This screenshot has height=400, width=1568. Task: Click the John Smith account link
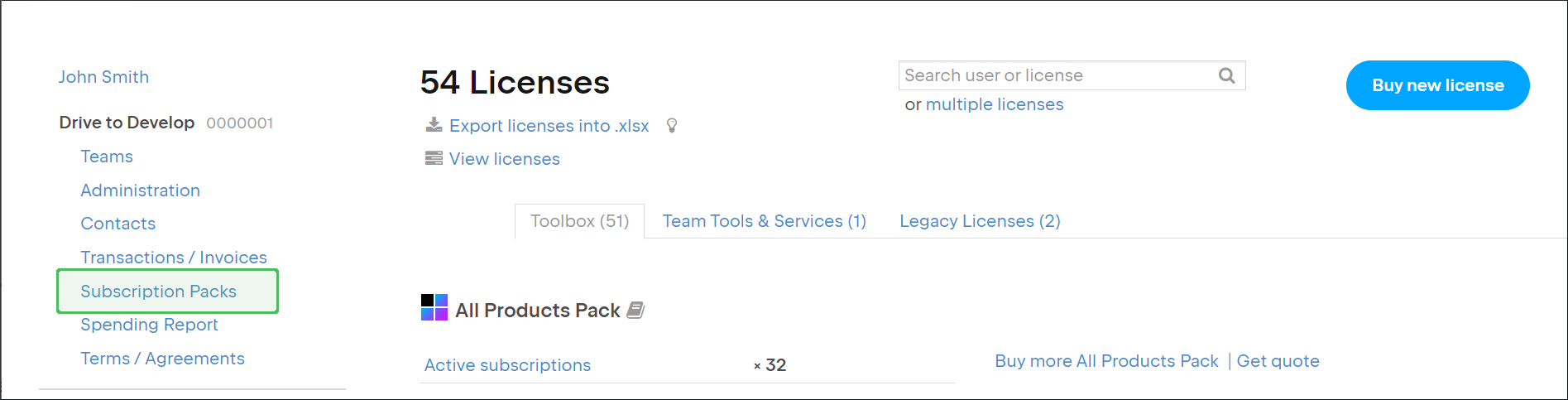(x=103, y=77)
